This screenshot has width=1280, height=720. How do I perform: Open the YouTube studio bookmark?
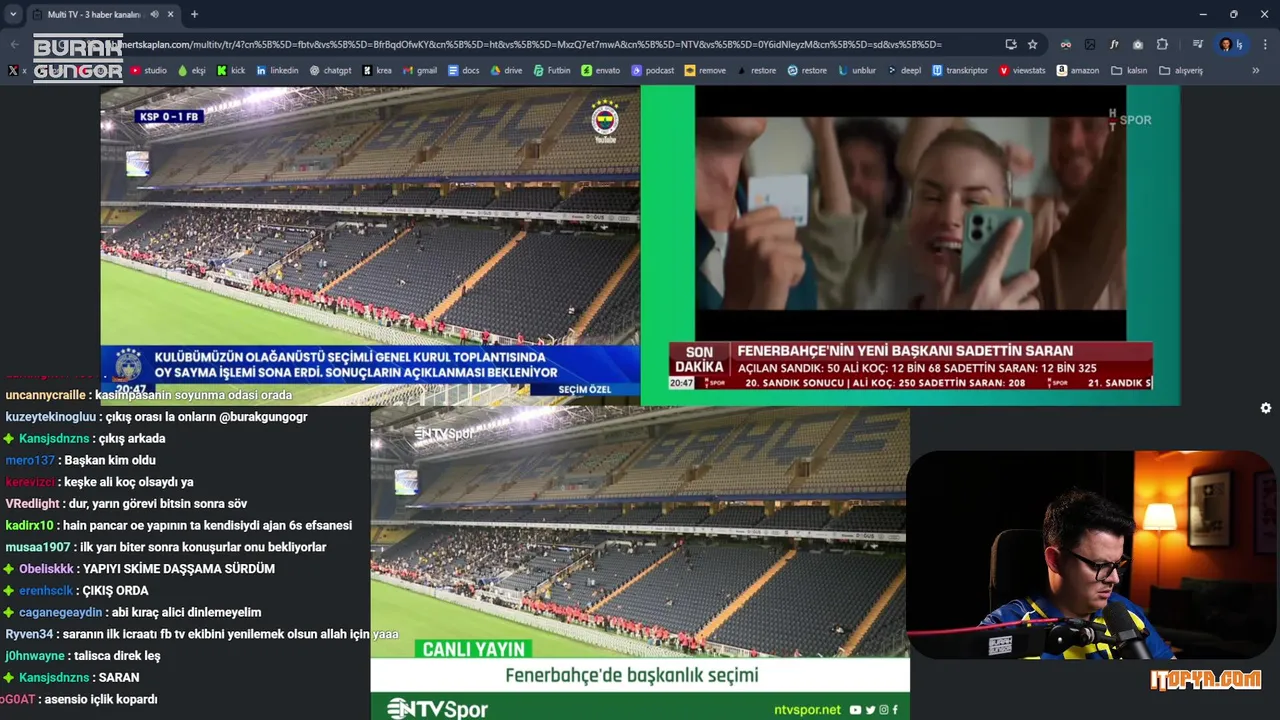point(148,71)
